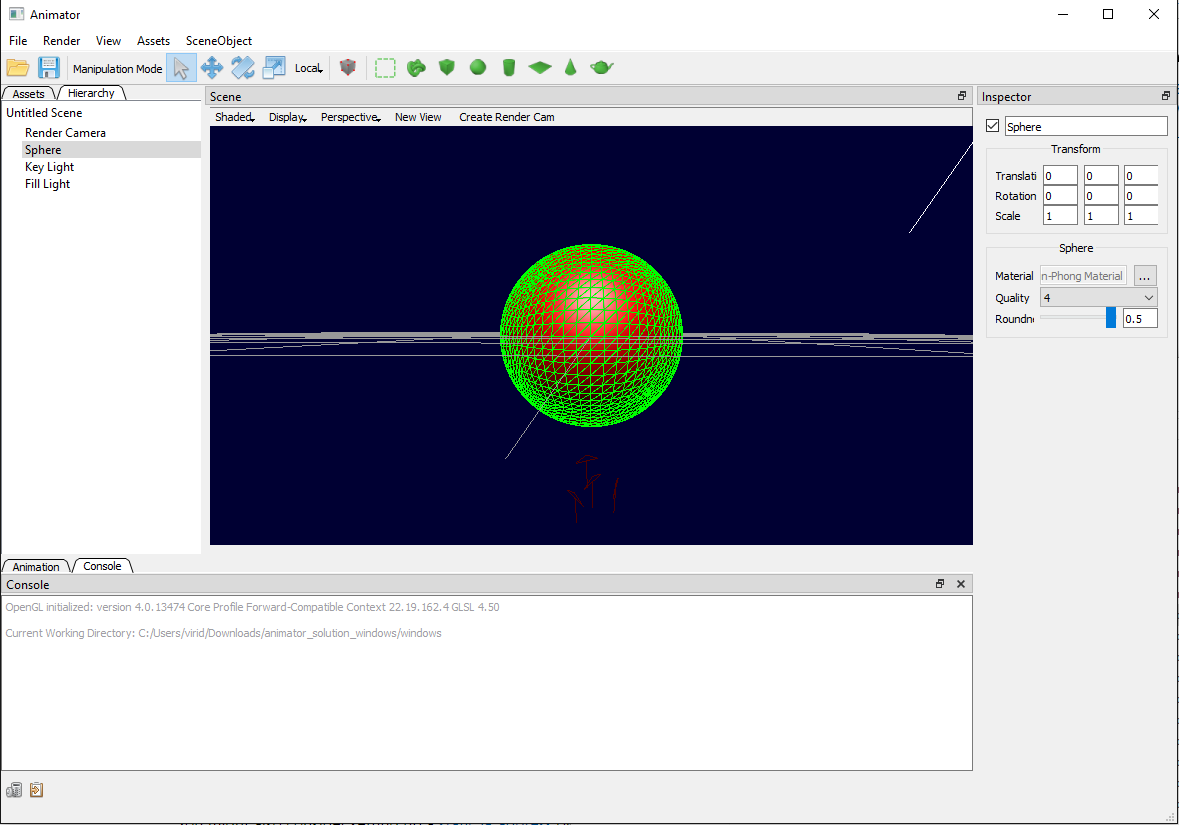Uncheck the Sphere enabled checkbox in Inspector
This screenshot has width=1179, height=825.
[x=993, y=126]
